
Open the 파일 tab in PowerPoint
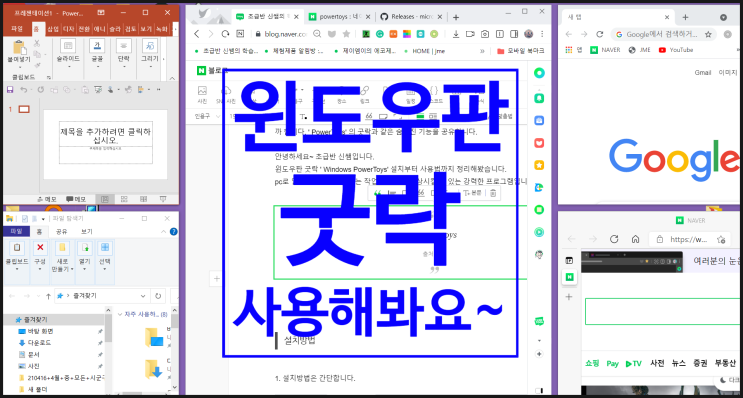point(17,29)
